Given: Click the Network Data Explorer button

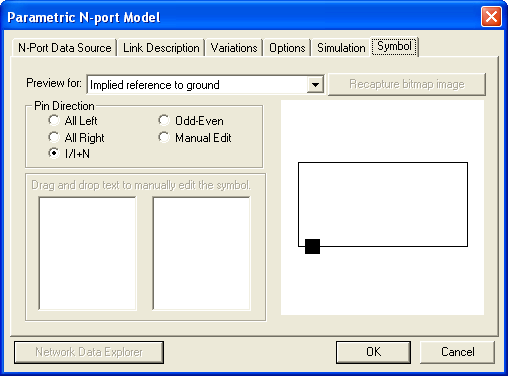Looking at the screenshot, I should (x=89, y=352).
